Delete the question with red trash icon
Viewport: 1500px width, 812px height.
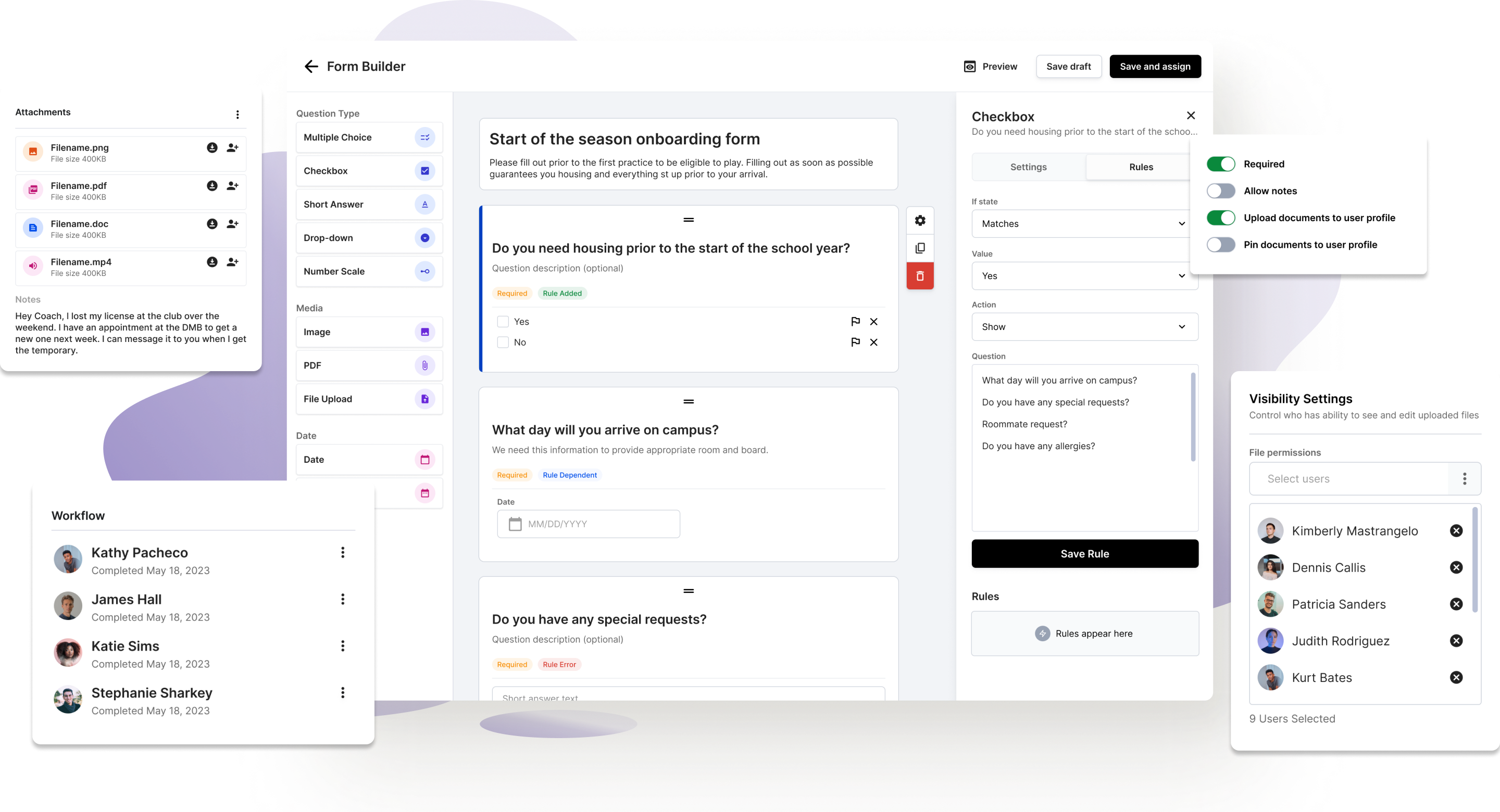920,276
